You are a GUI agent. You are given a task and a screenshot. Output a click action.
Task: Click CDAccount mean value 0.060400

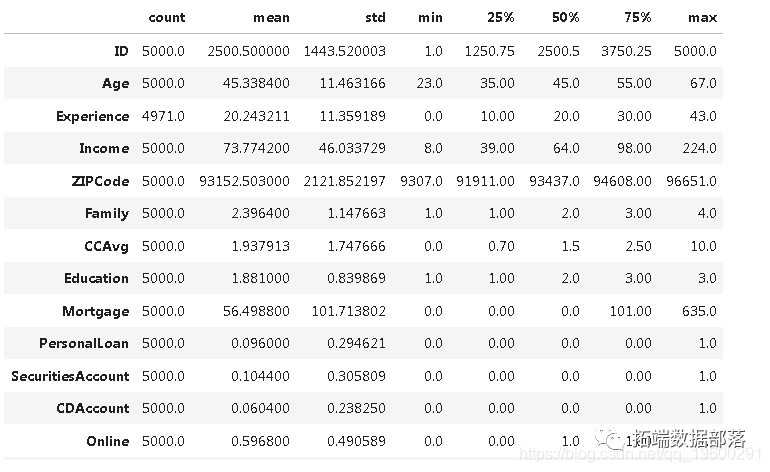(x=260, y=408)
